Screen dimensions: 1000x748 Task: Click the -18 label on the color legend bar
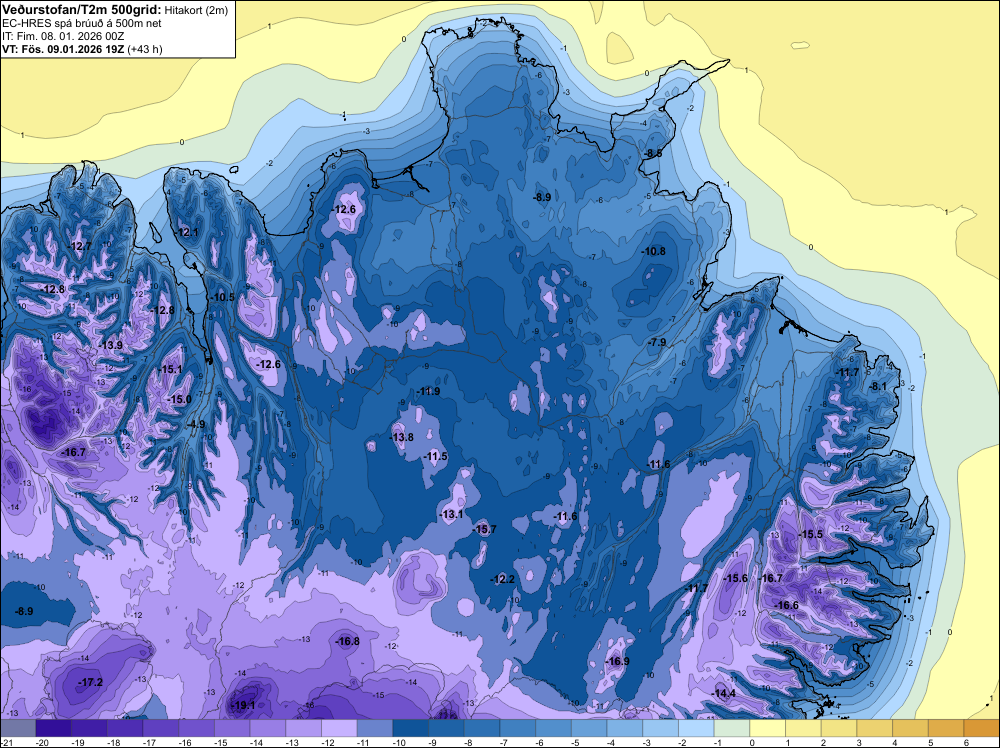(114, 742)
